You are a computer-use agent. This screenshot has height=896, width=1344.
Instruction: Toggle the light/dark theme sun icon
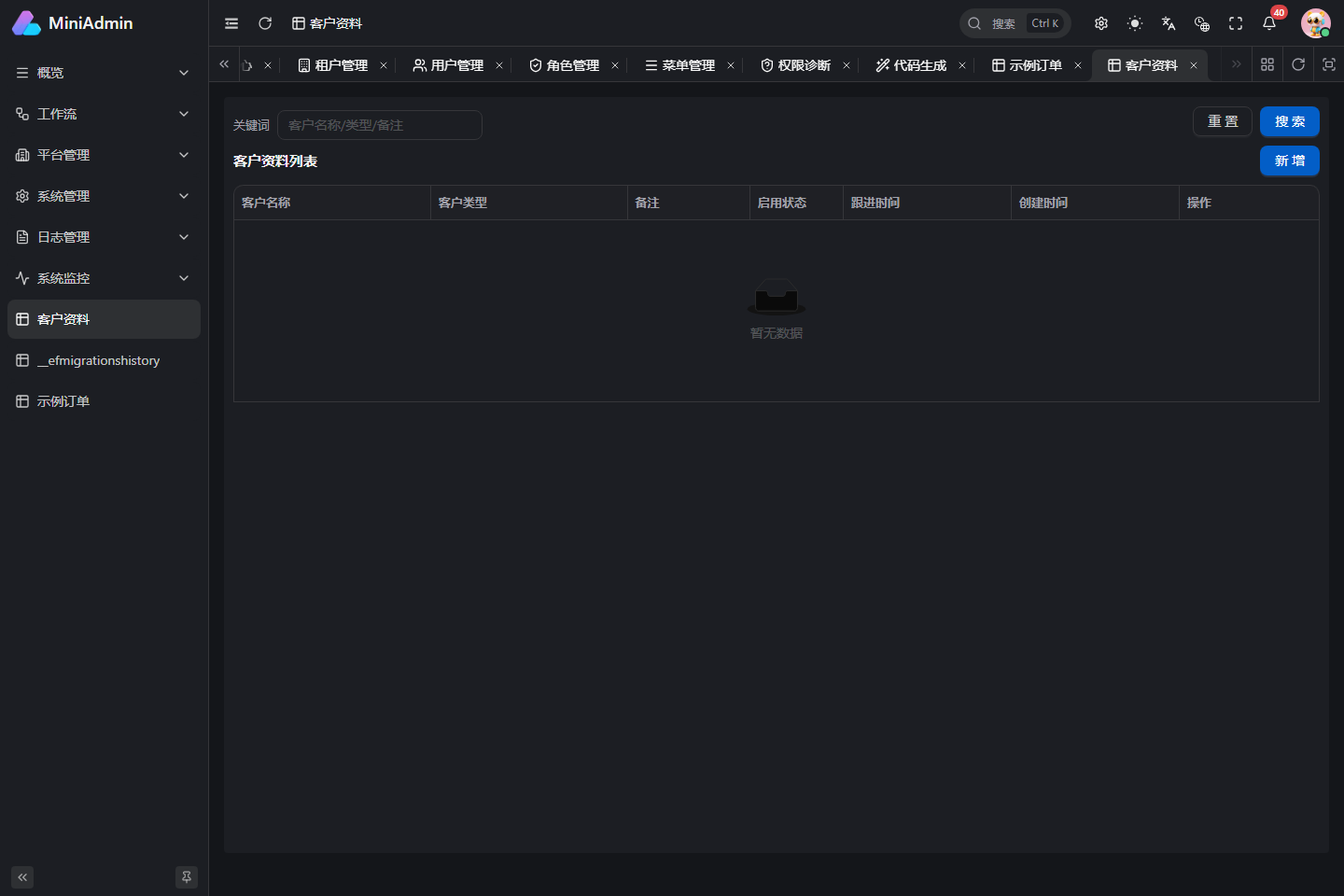point(1135,23)
